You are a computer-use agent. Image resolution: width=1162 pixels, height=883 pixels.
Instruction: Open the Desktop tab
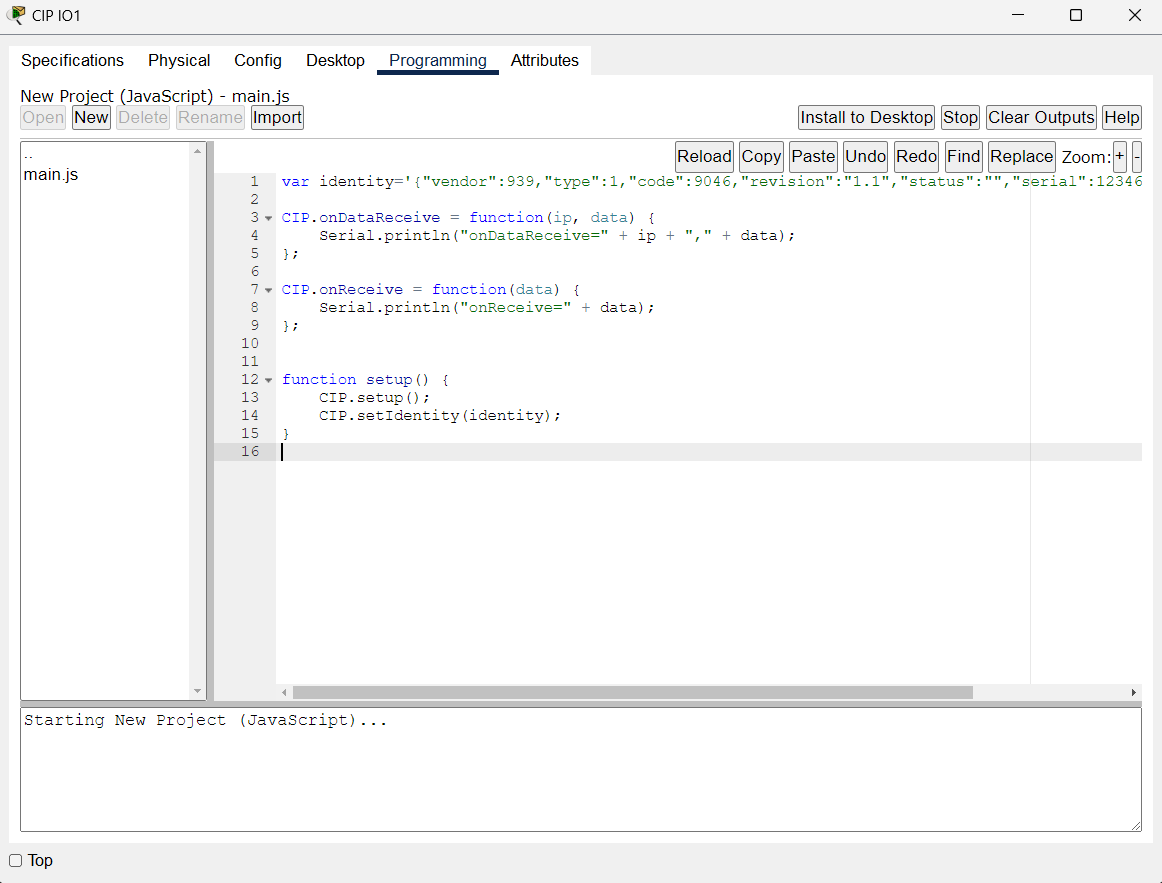[335, 60]
